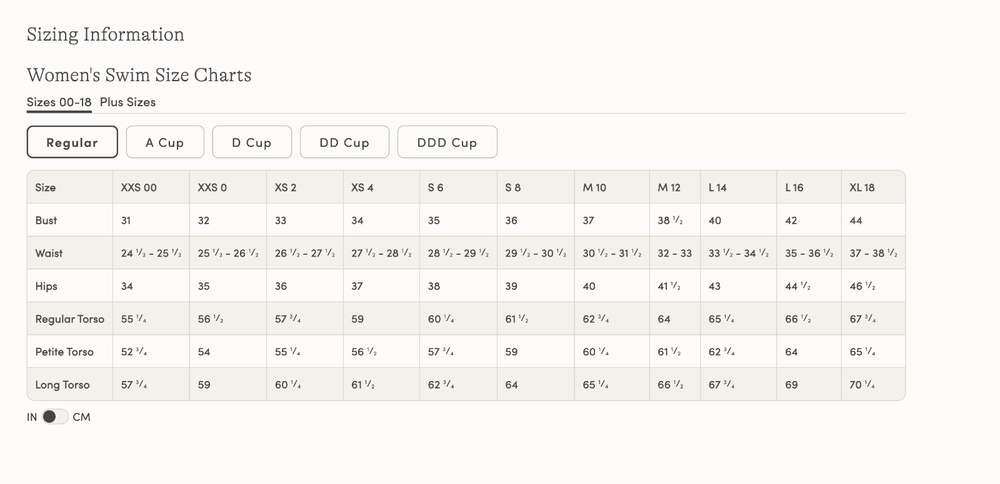Click the XXS 00 column header
Image resolution: width=1000 pixels, height=484 pixels.
[x=139, y=187]
